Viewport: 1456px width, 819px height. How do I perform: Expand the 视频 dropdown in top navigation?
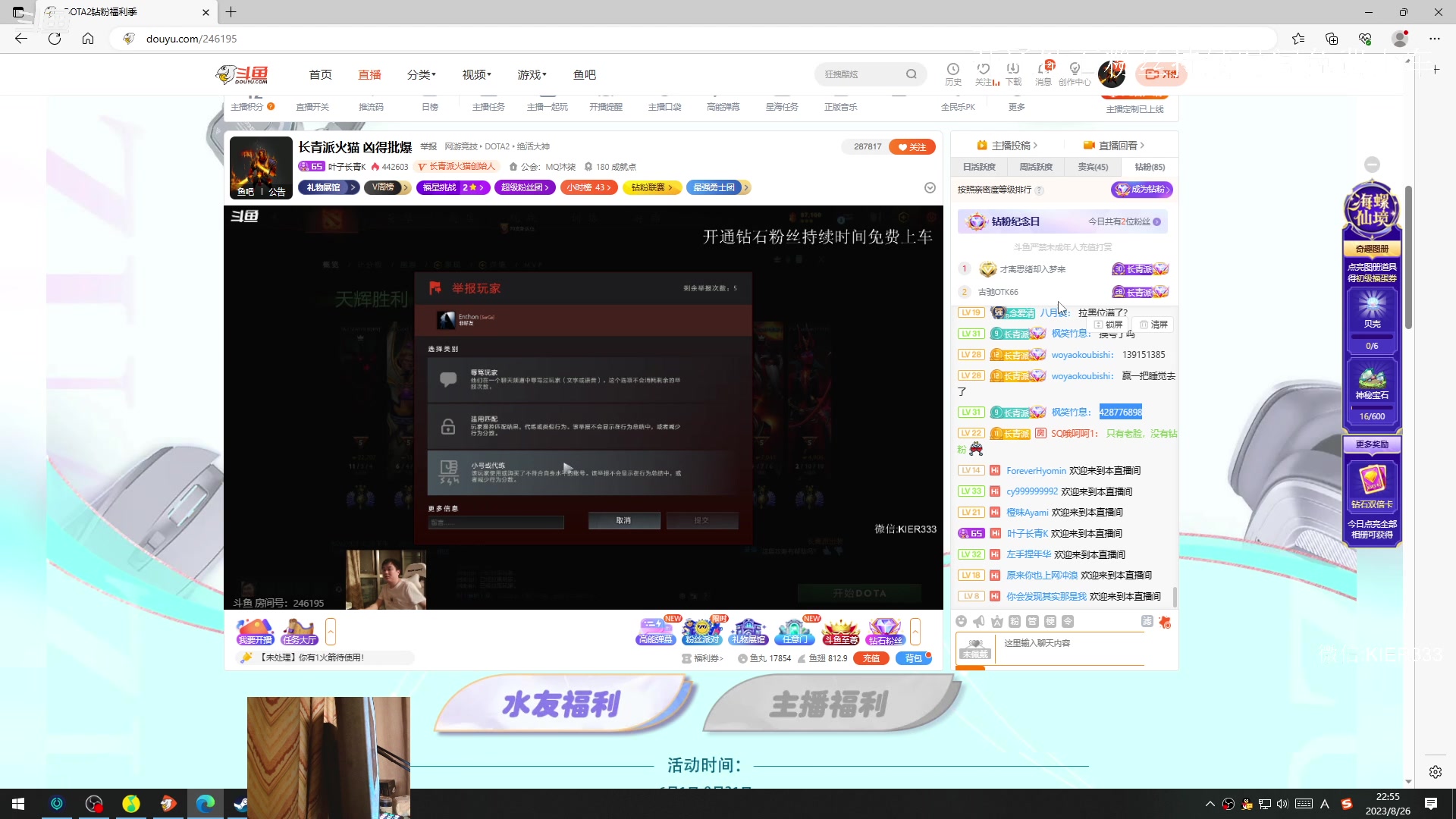pyautogui.click(x=475, y=74)
